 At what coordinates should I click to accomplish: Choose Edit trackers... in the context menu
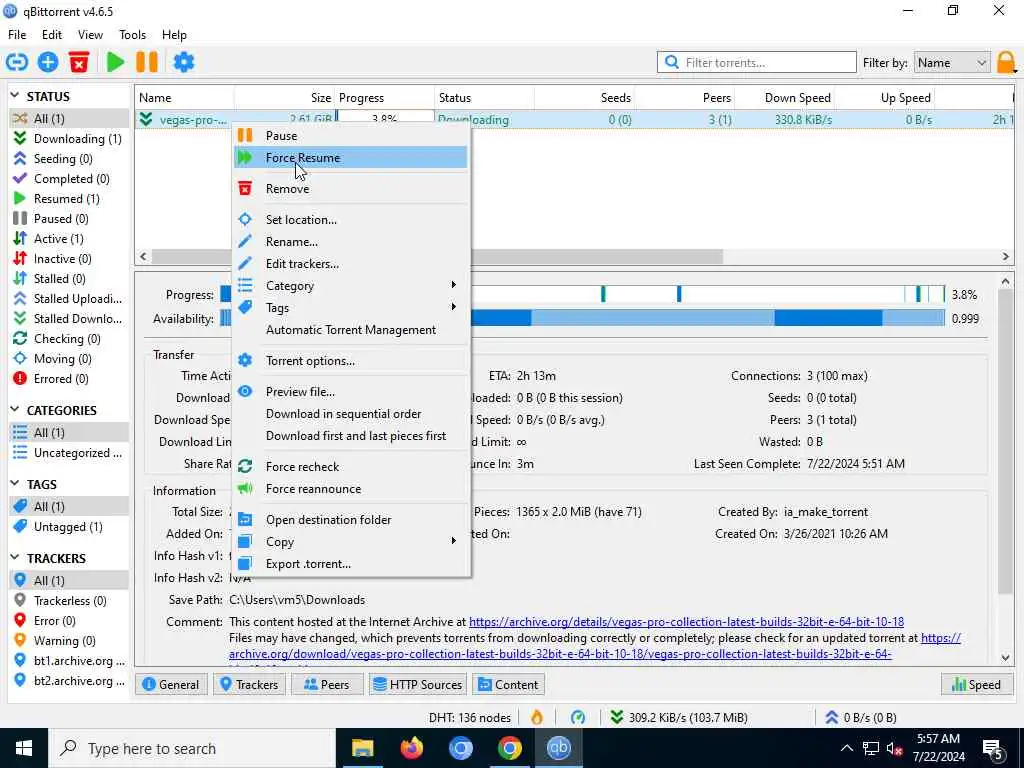point(351,264)
